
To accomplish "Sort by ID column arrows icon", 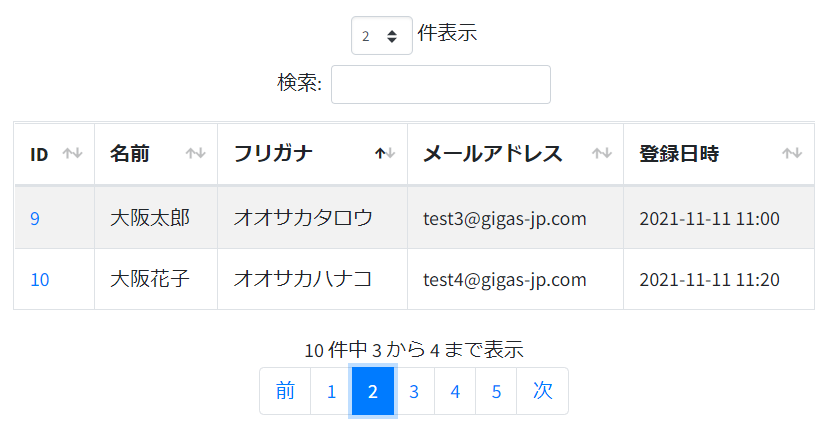I will (x=72, y=154).
